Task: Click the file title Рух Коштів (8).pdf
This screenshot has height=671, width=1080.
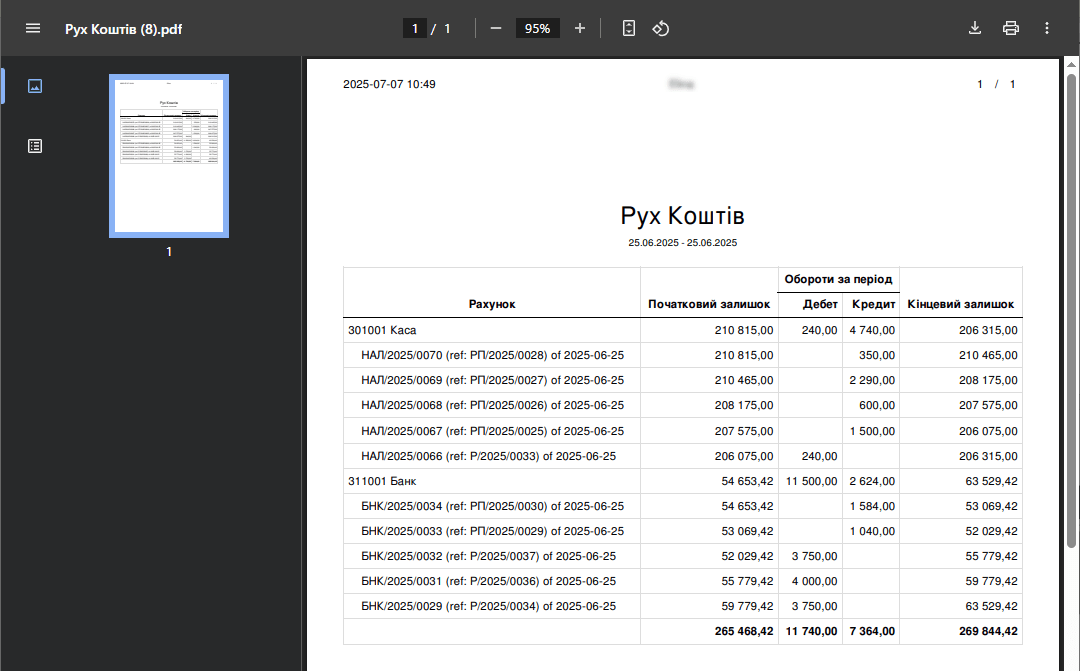Action: 124,29
